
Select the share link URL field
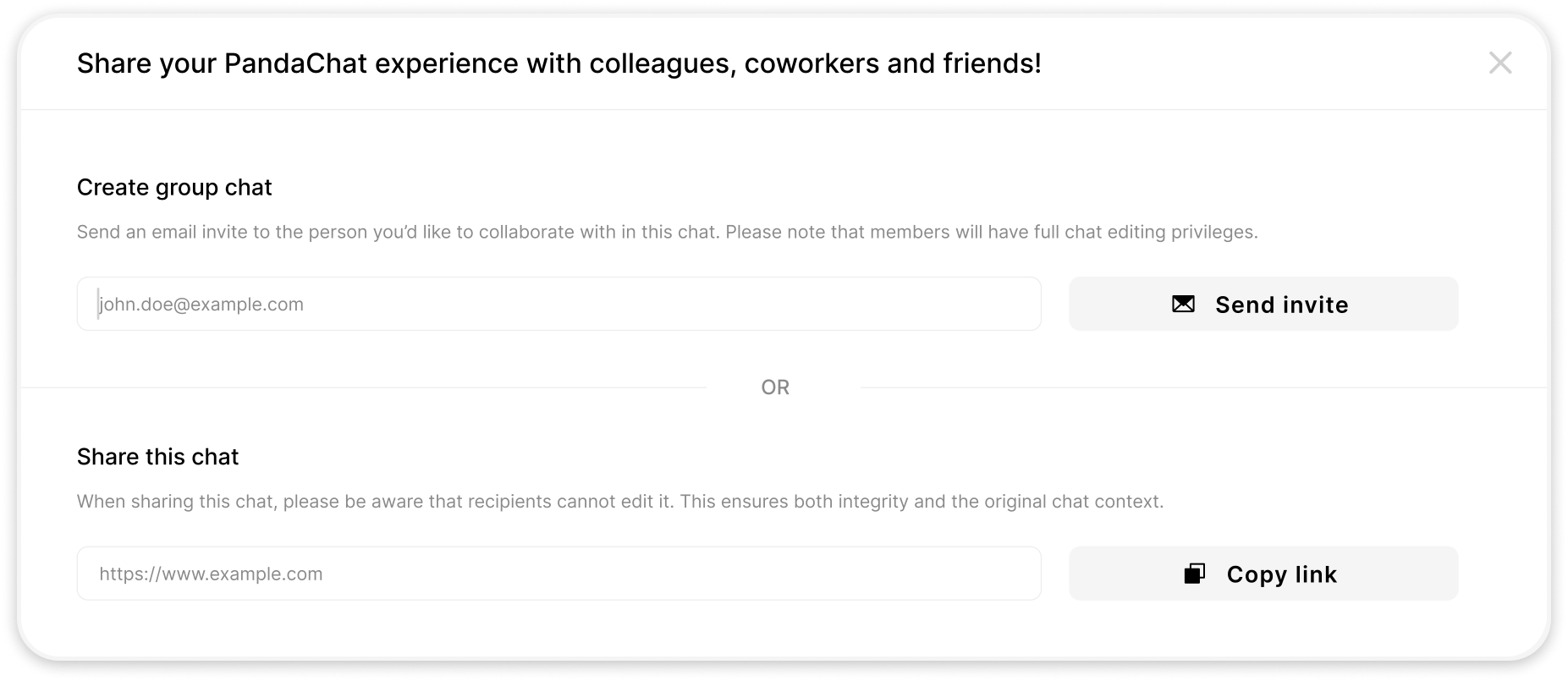pyautogui.click(x=558, y=574)
